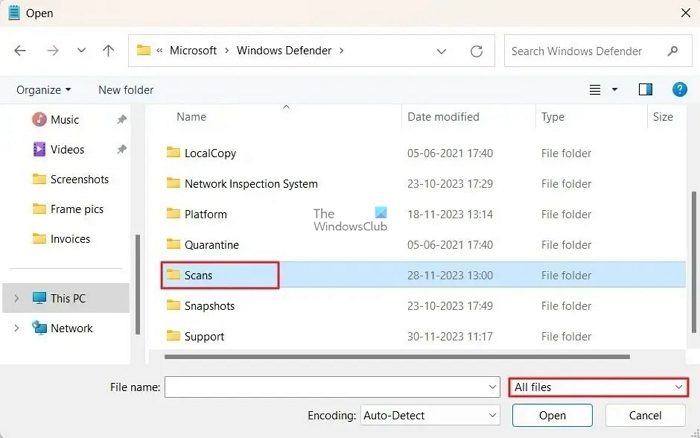The width and height of the screenshot is (700, 438).
Task: Expand chevron after Windows Defender breadcrumb
Action: [x=342, y=50]
